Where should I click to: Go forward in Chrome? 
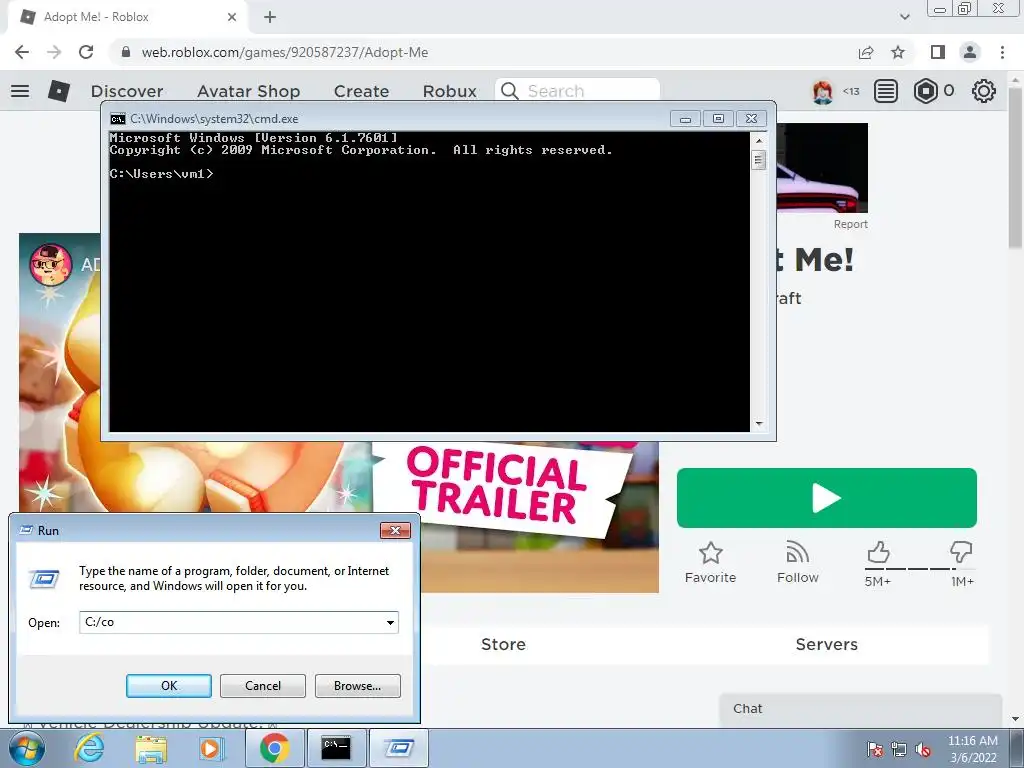click(x=54, y=52)
